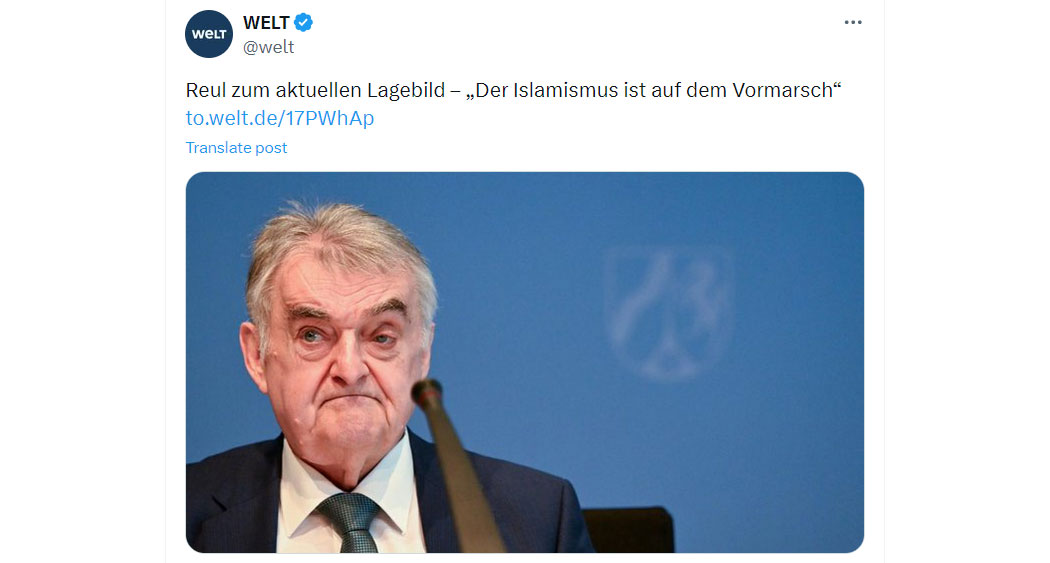1050x563 pixels.
Task: Click the man's gray hair in photo
Action: (338, 248)
